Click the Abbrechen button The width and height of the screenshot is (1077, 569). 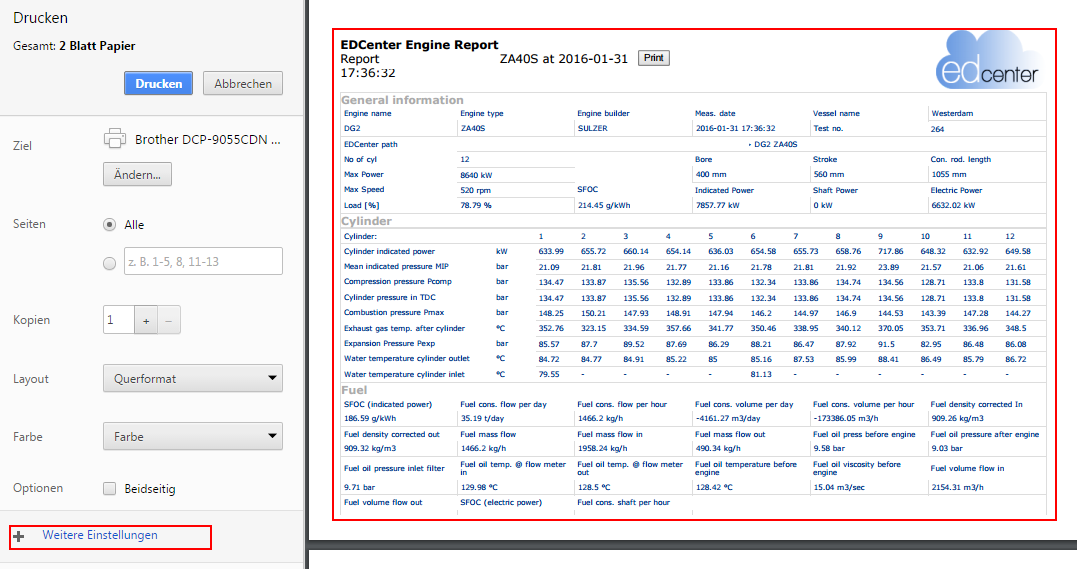(242, 83)
